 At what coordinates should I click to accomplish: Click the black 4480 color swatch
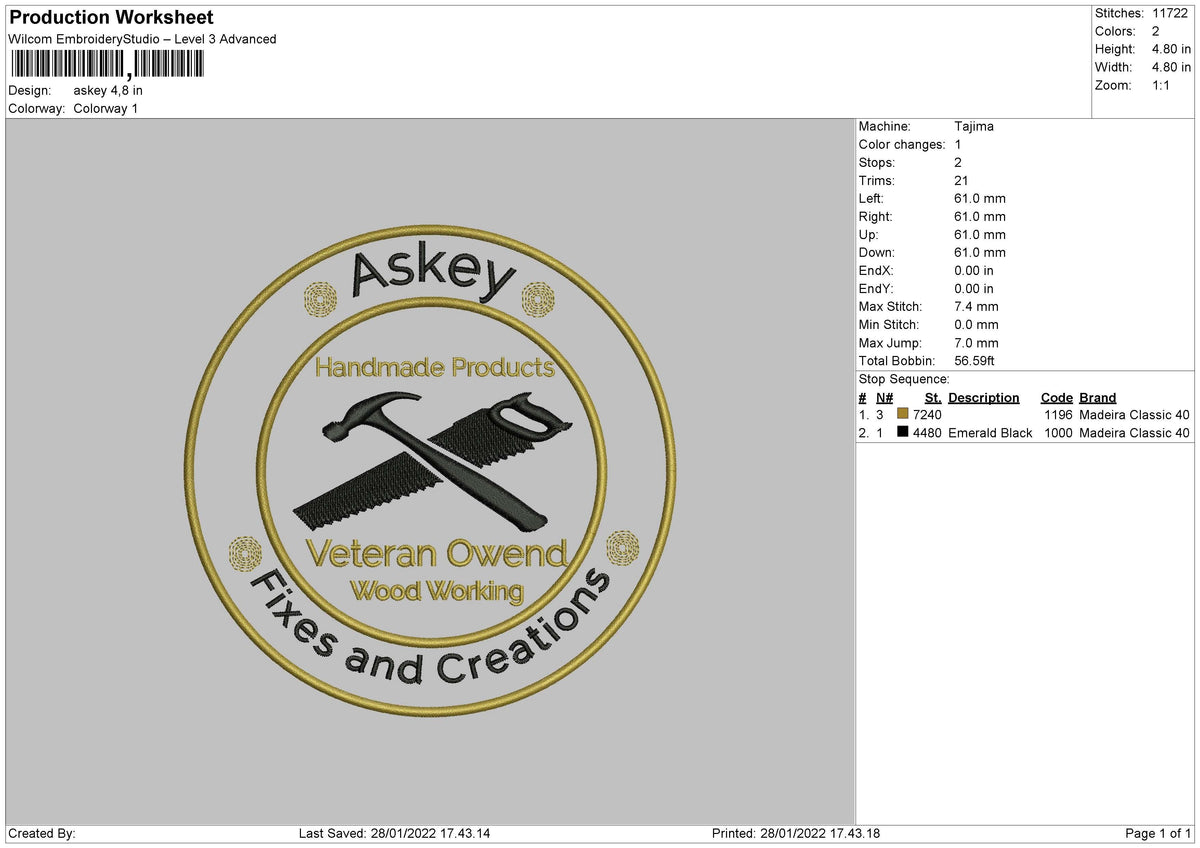tap(903, 433)
